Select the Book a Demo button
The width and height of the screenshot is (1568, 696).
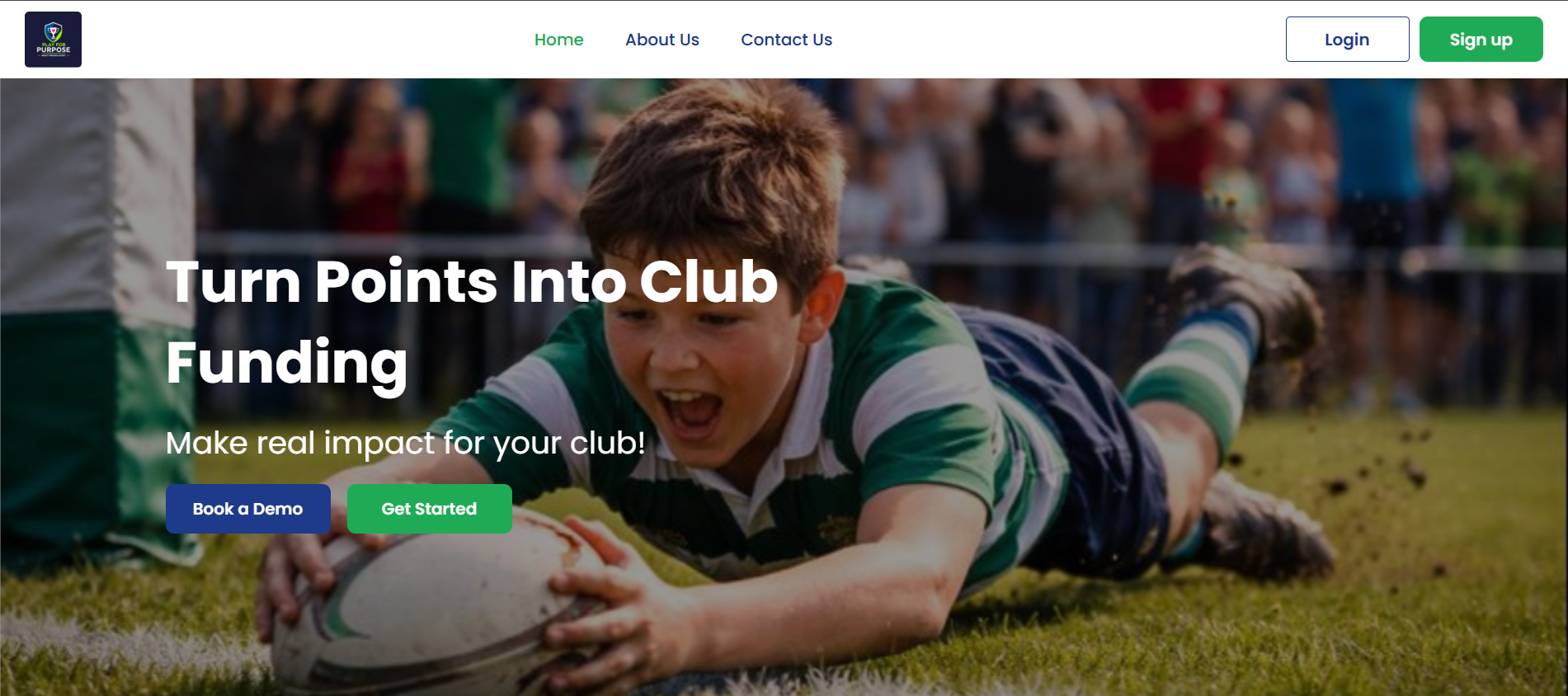(x=247, y=509)
